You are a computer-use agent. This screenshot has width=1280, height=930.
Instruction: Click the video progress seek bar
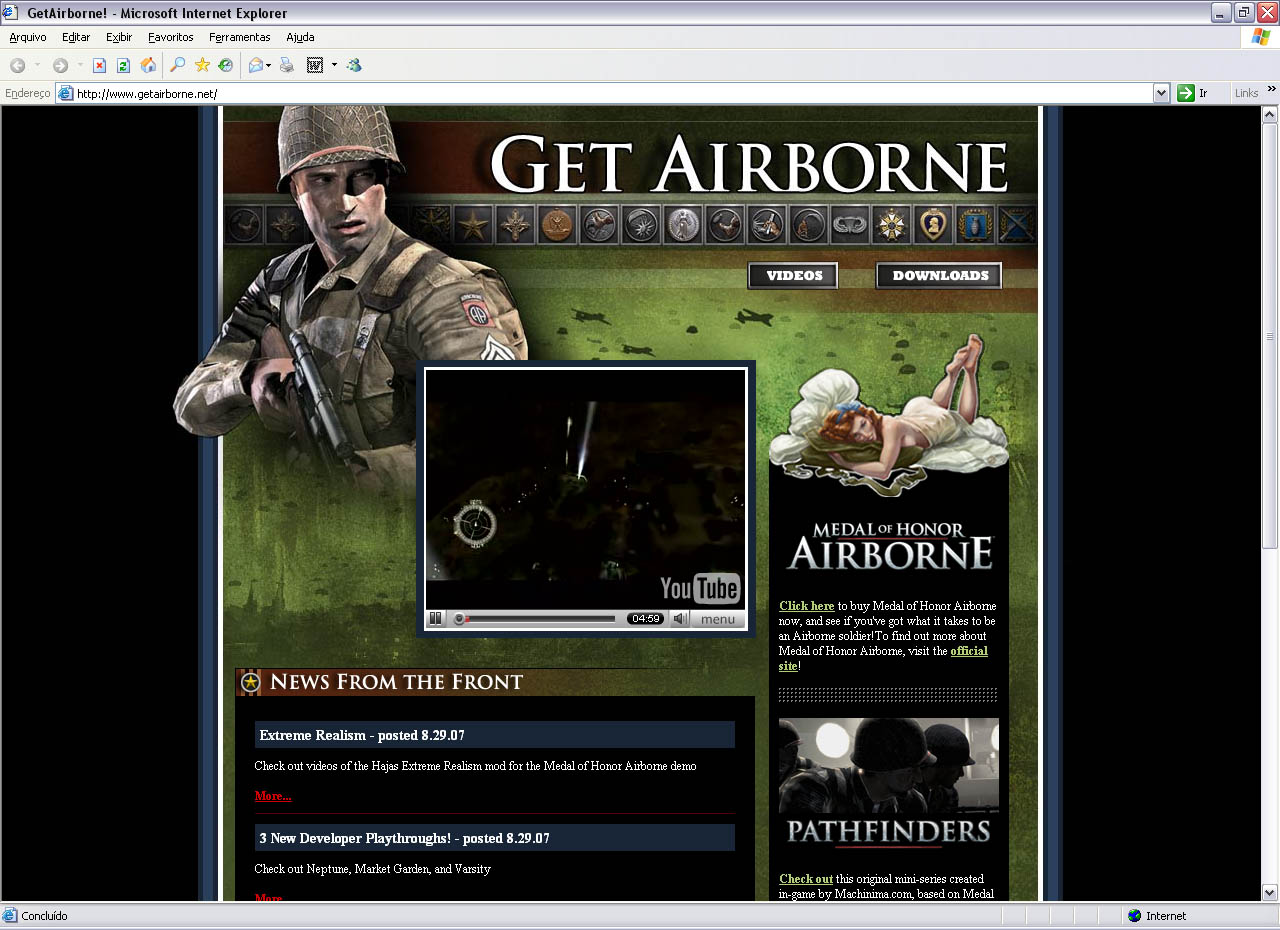540,619
